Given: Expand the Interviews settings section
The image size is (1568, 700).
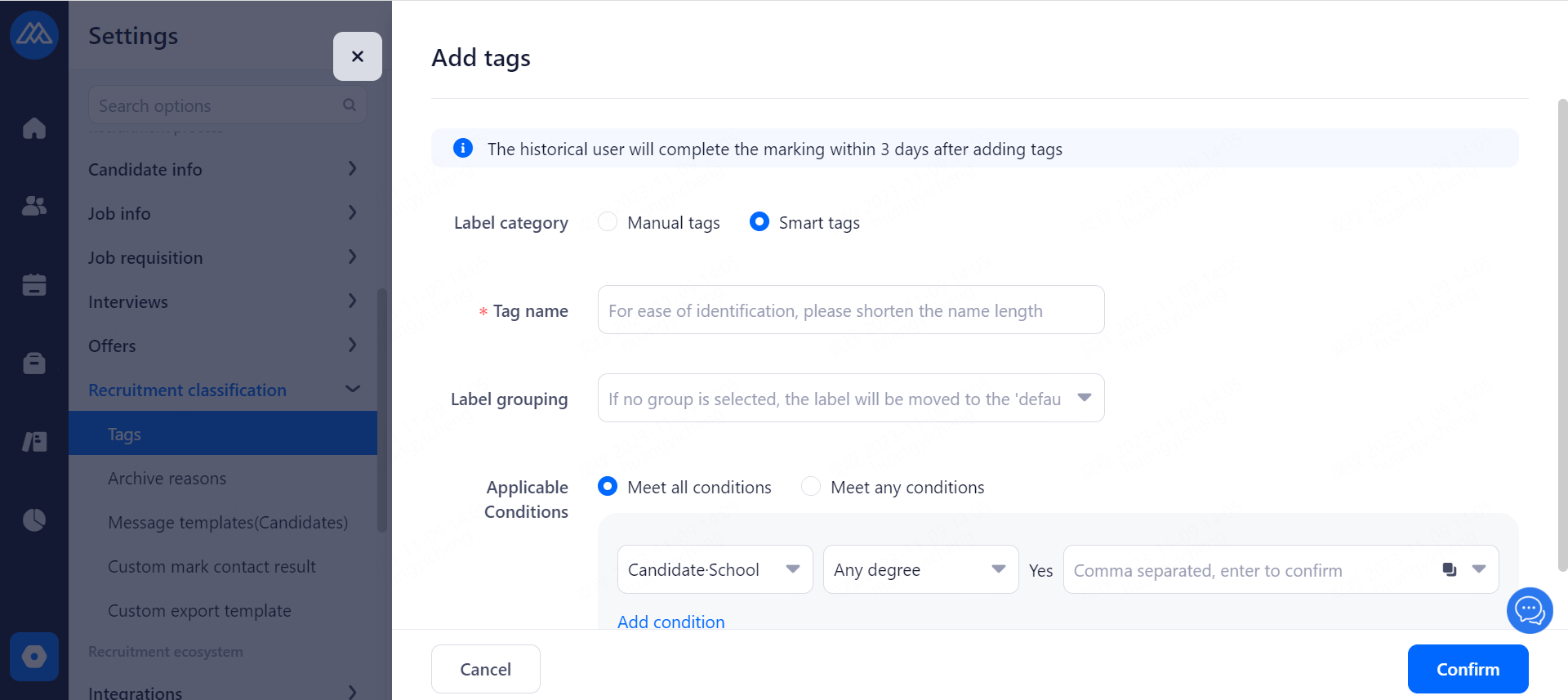Looking at the screenshot, I should (222, 301).
